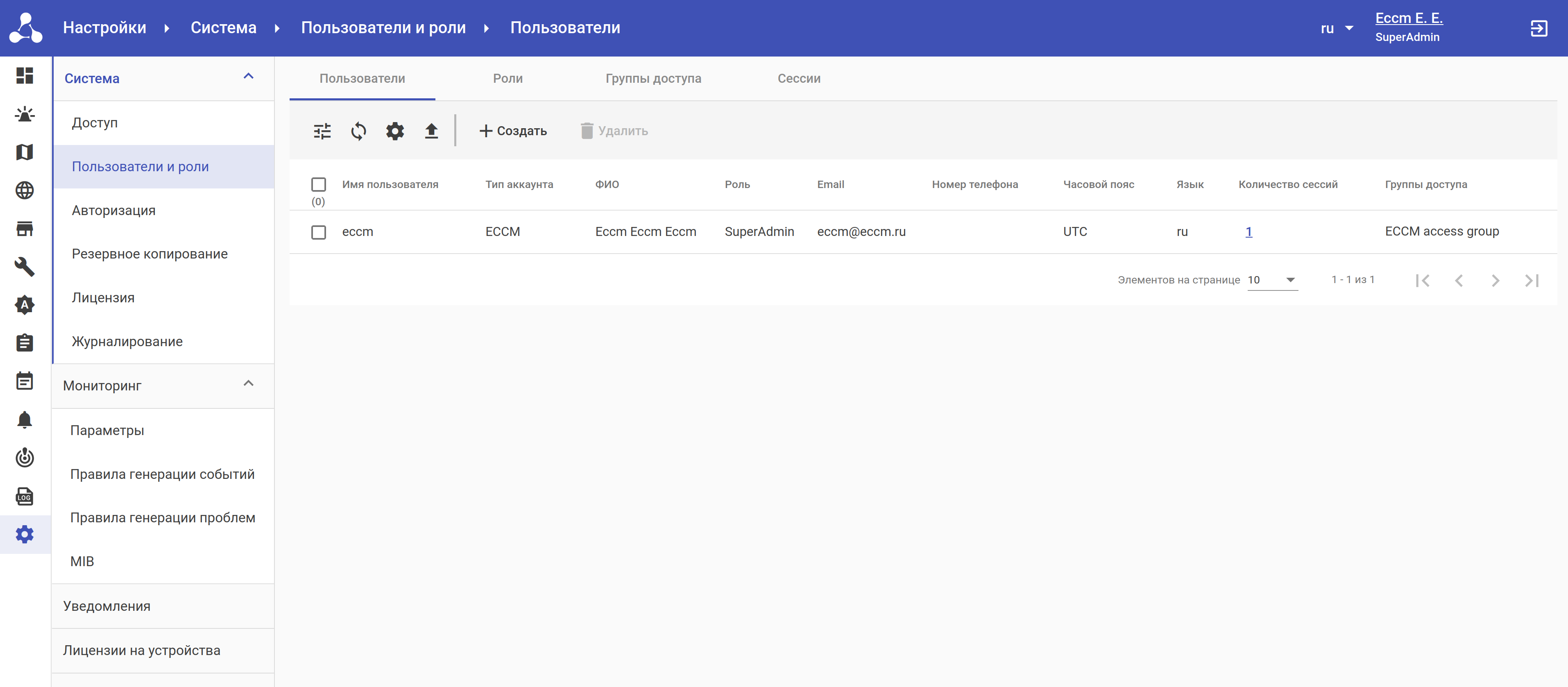This screenshot has width=1568, height=687.
Task: Check the eccm user row checkbox
Action: click(318, 232)
